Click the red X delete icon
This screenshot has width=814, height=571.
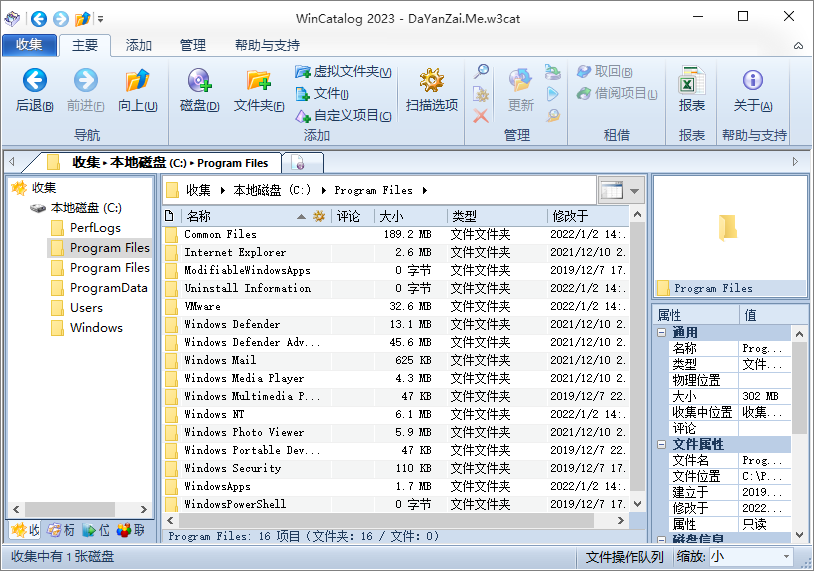(x=481, y=115)
